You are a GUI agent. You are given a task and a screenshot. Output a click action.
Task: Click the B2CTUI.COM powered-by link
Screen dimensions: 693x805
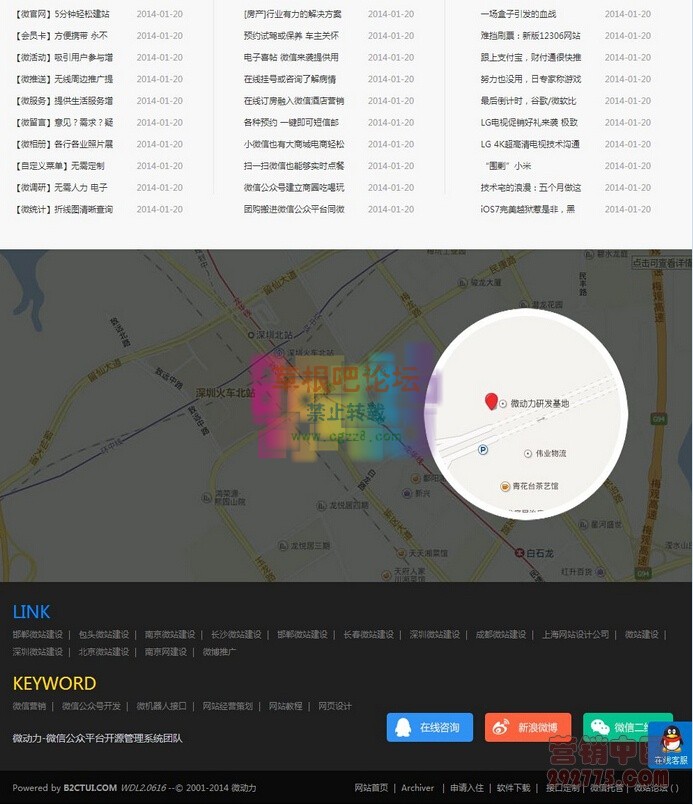pos(90,788)
